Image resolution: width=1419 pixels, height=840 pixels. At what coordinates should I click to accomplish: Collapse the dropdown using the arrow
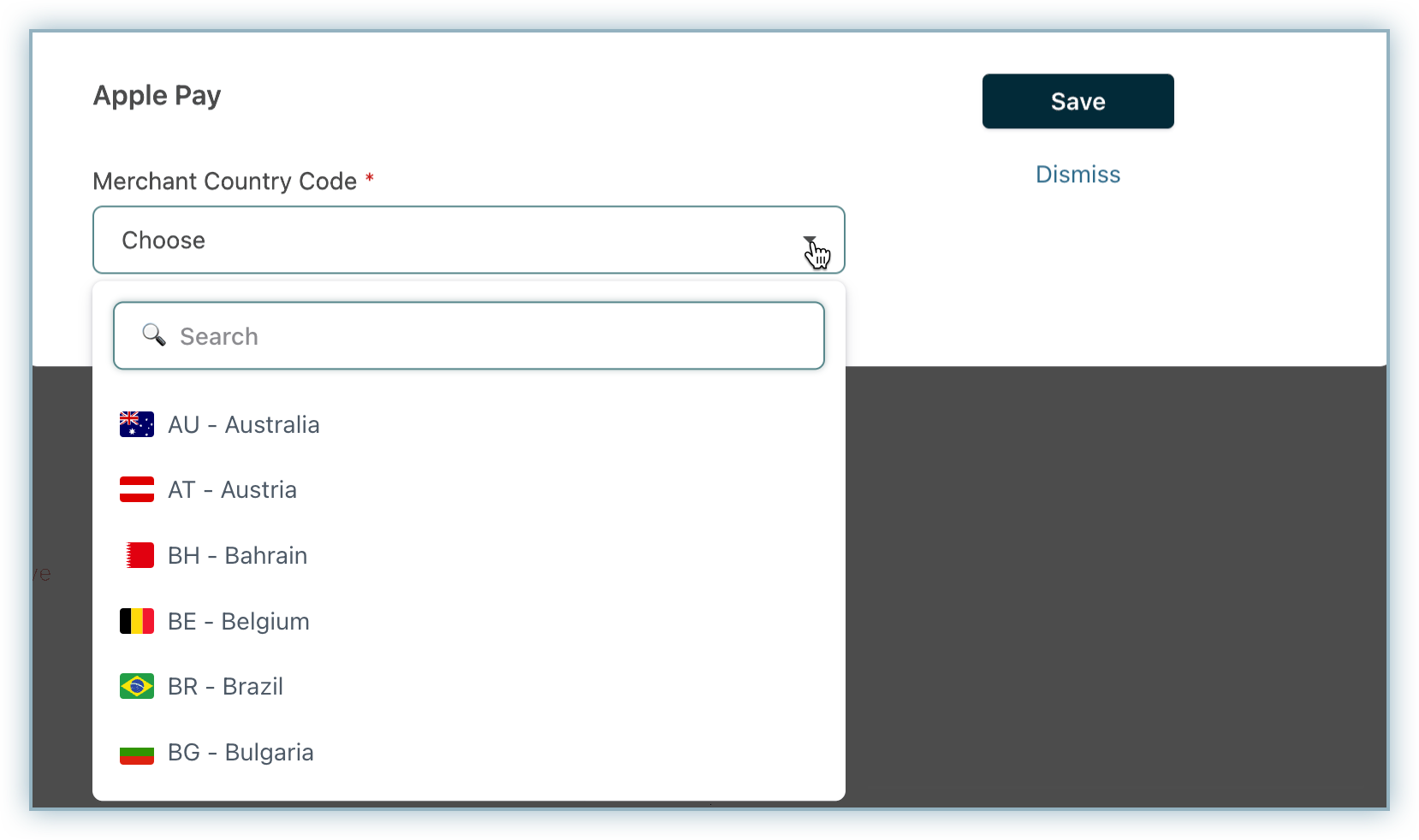pyautogui.click(x=809, y=240)
